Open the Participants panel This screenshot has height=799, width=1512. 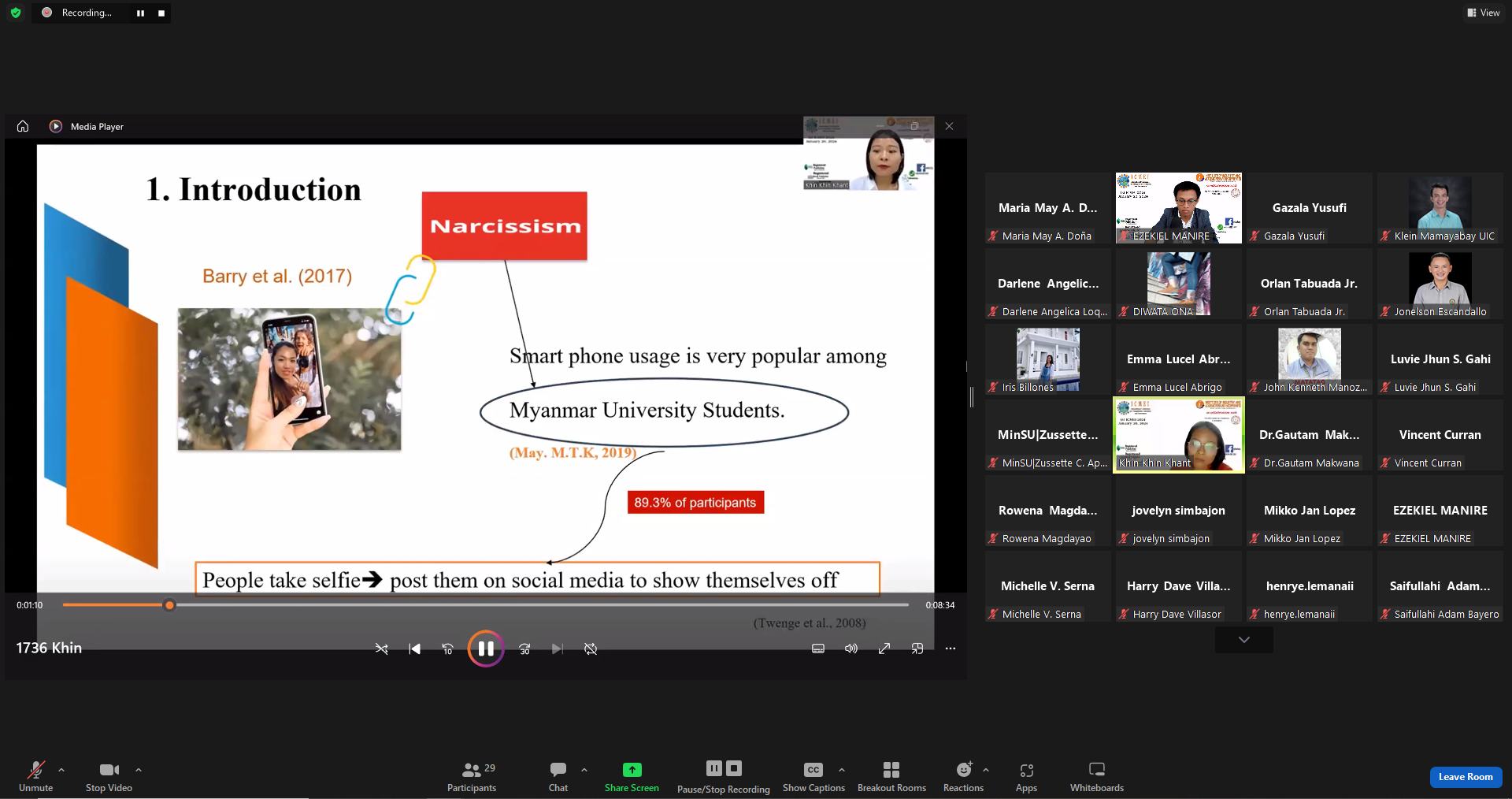[472, 775]
